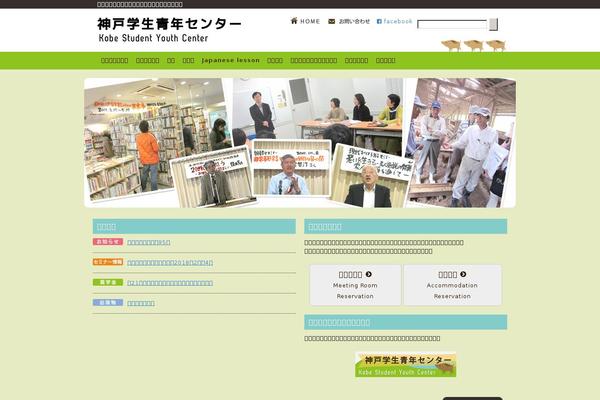Click the Kobe Student Youth Center banner image
The height and width of the screenshot is (400, 600).
point(406,365)
